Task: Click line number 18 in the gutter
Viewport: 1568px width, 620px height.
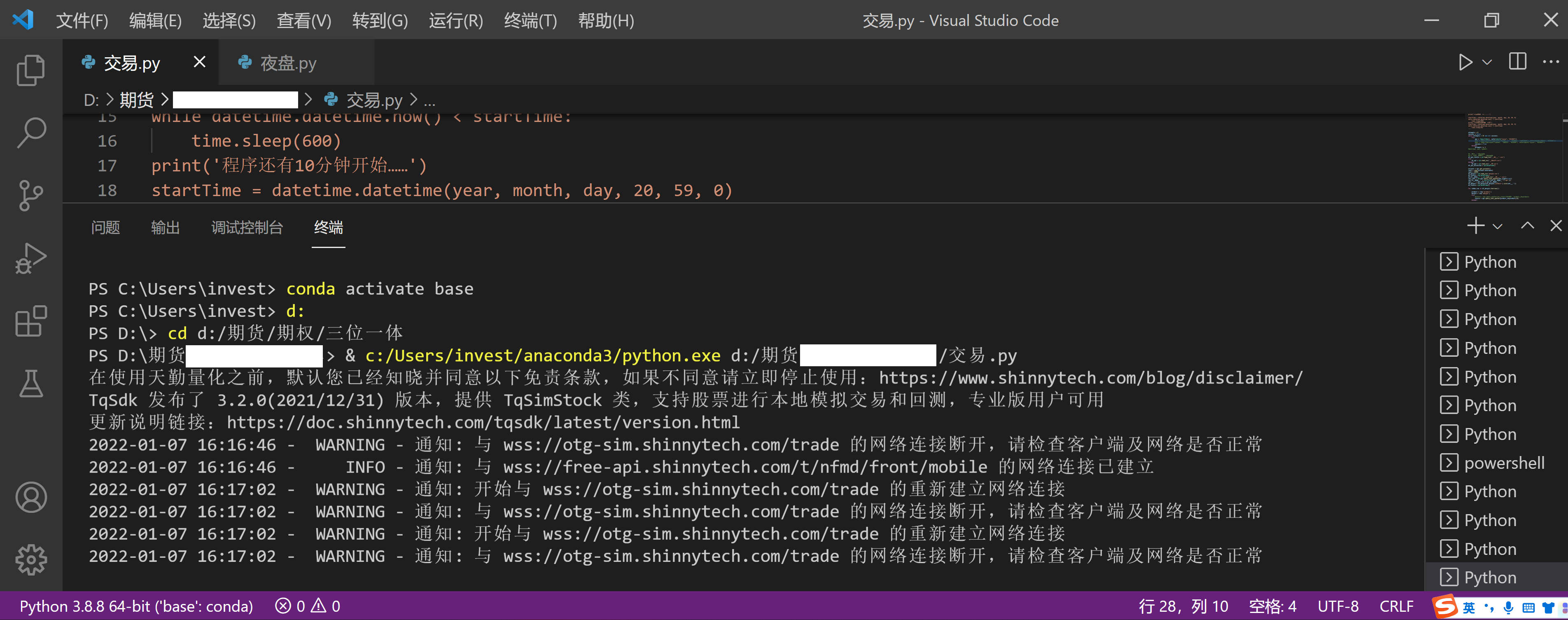Action: pos(107,190)
